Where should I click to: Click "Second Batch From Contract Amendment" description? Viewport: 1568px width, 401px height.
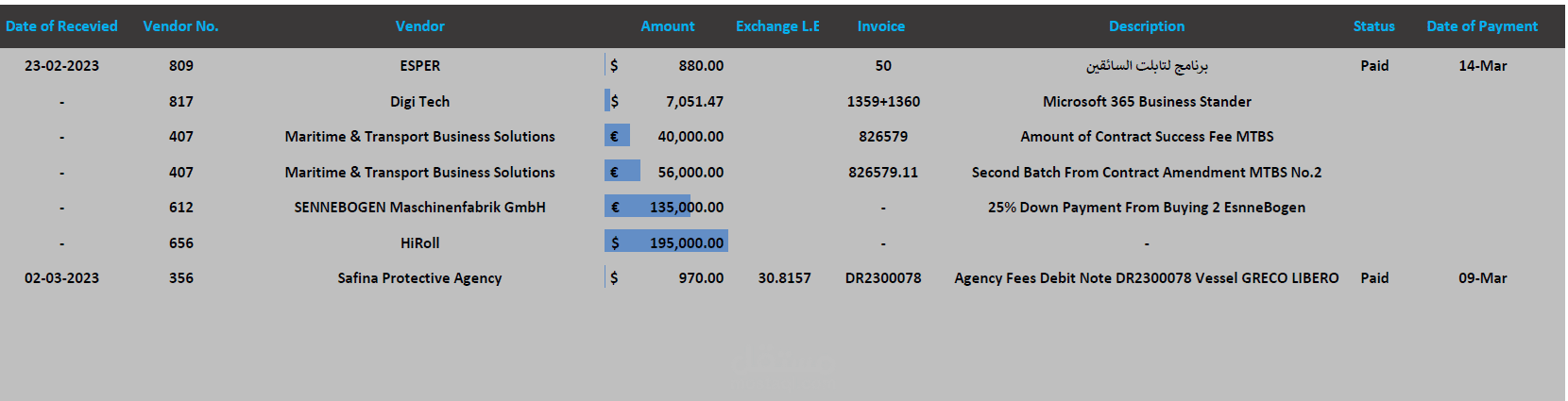click(1147, 173)
